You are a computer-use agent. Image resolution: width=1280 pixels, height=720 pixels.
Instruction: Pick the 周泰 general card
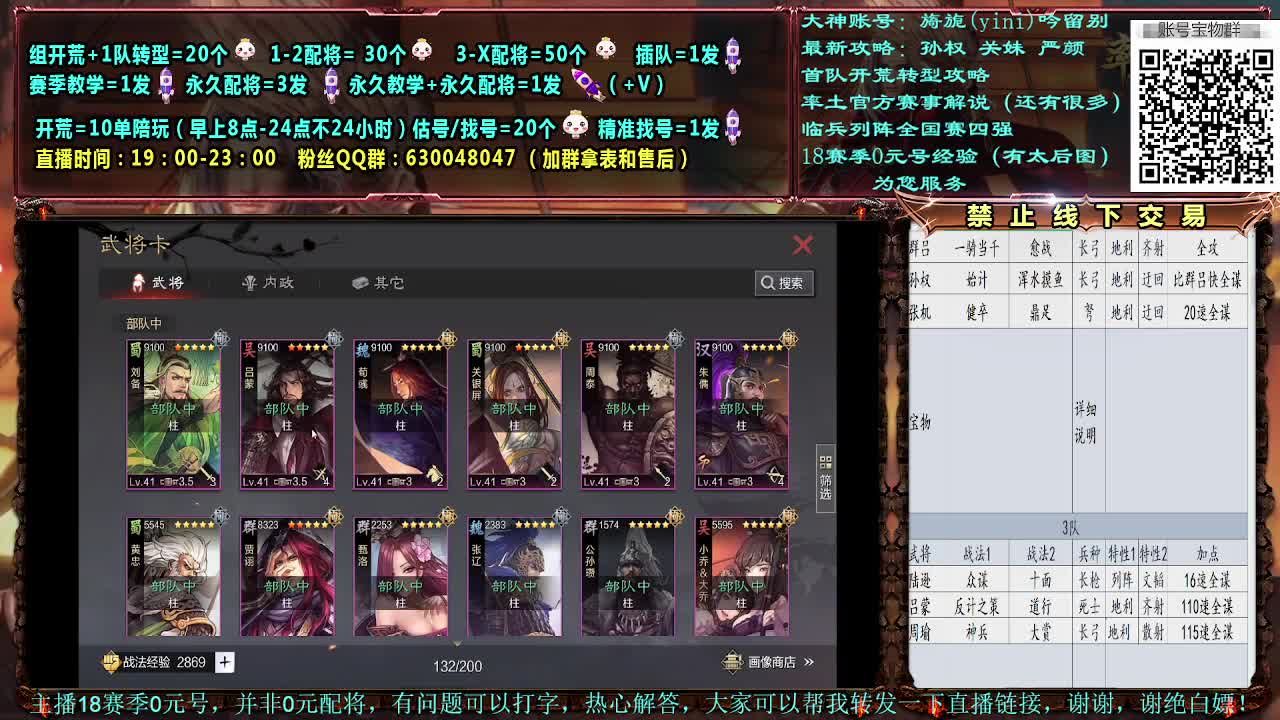pos(628,415)
